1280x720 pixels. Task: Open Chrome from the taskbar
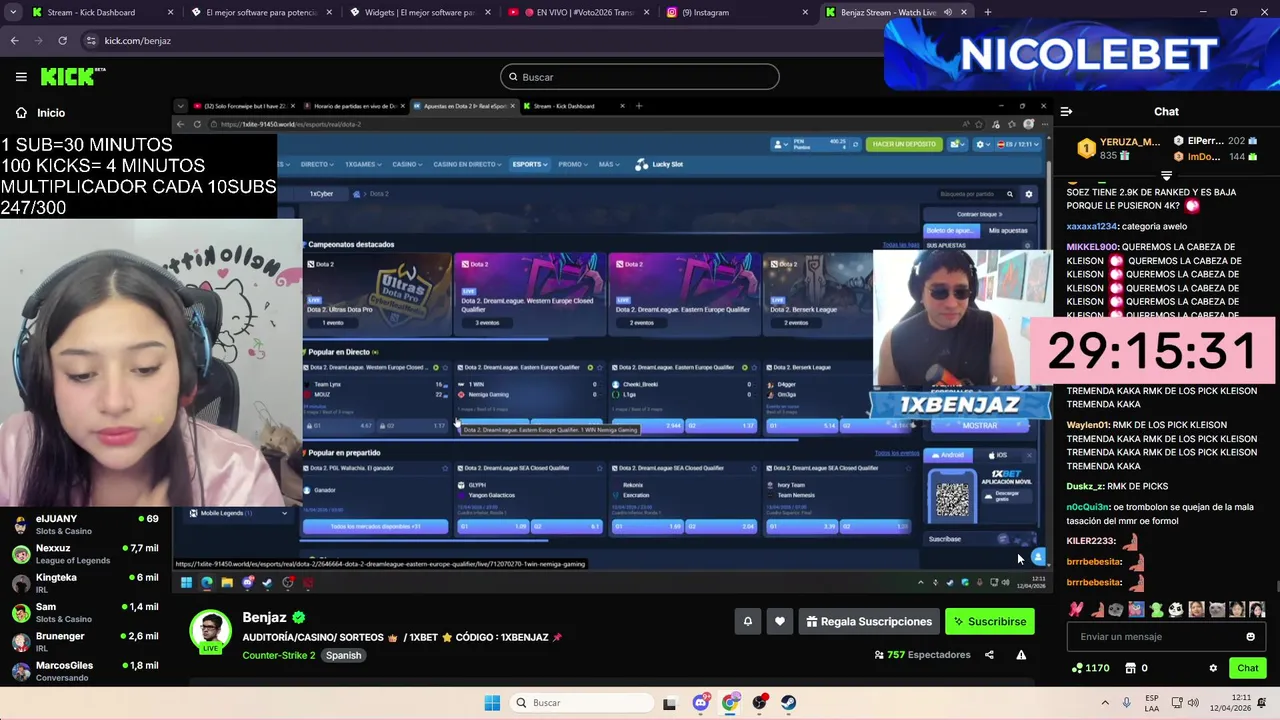tap(730, 703)
